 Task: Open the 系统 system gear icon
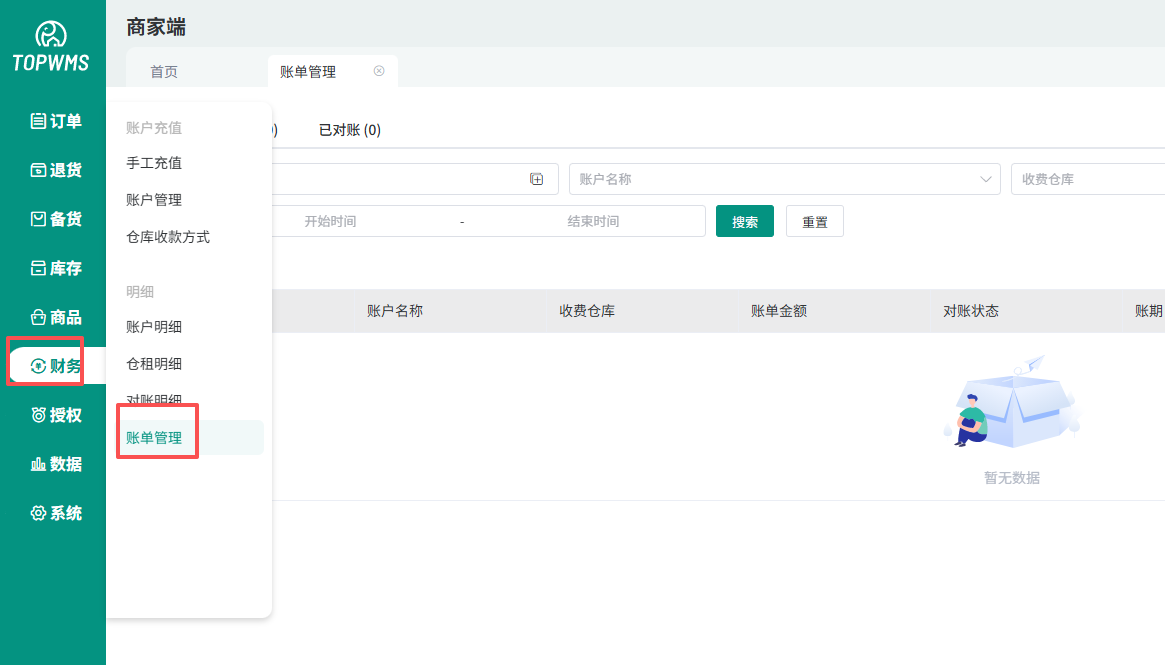(x=38, y=513)
